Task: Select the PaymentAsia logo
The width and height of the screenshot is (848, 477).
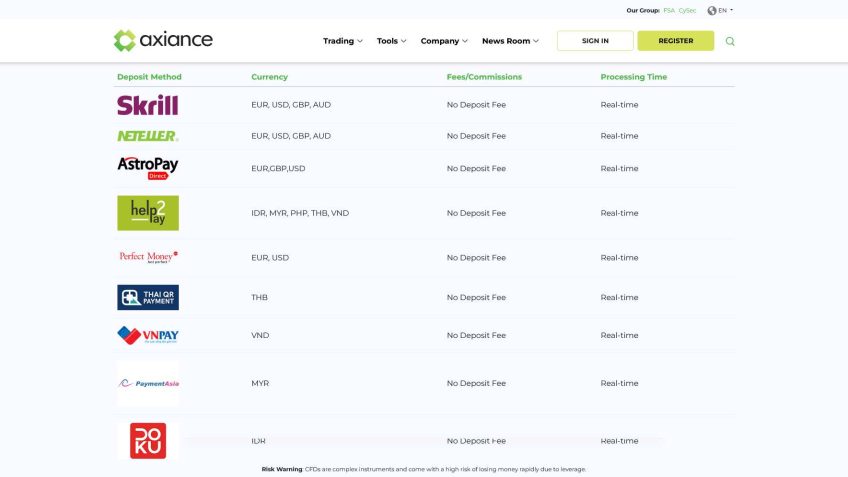Action: coord(148,383)
